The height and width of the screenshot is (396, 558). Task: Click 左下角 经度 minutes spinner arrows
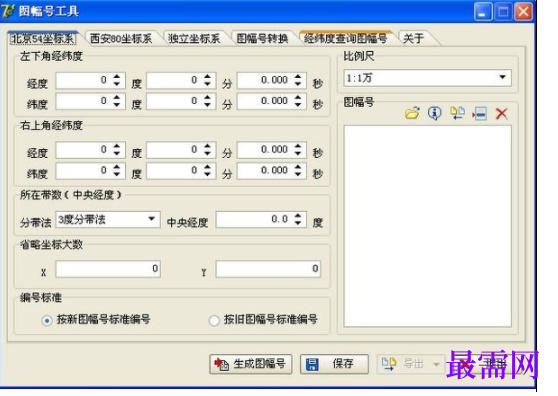207,80
